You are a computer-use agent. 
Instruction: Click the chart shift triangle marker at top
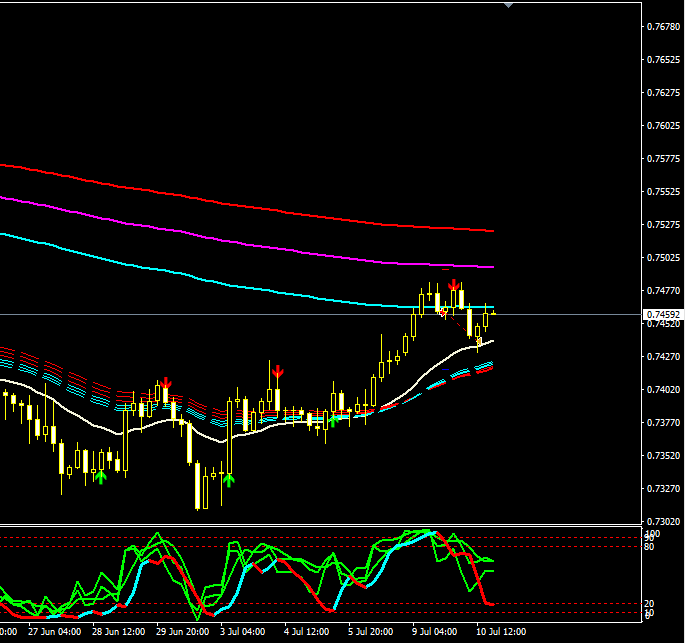508,5
